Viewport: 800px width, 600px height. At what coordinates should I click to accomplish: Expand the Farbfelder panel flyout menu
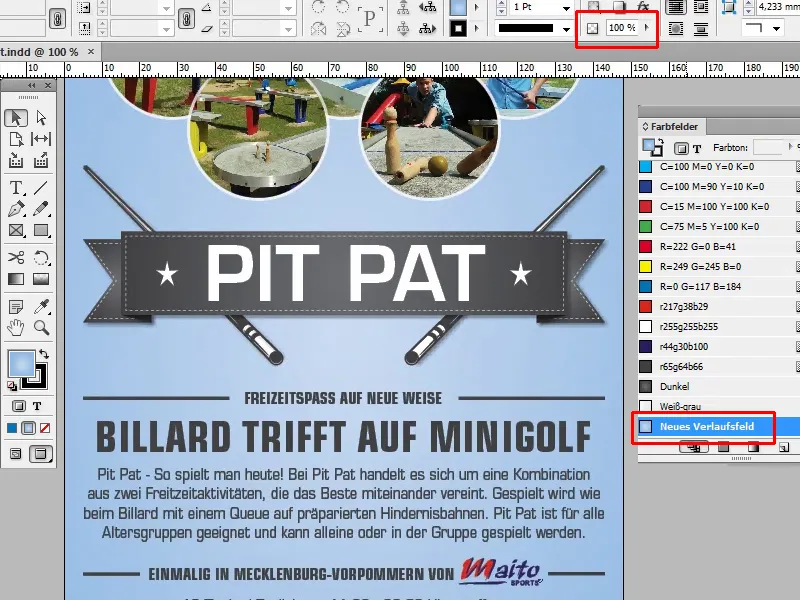[x=794, y=128]
